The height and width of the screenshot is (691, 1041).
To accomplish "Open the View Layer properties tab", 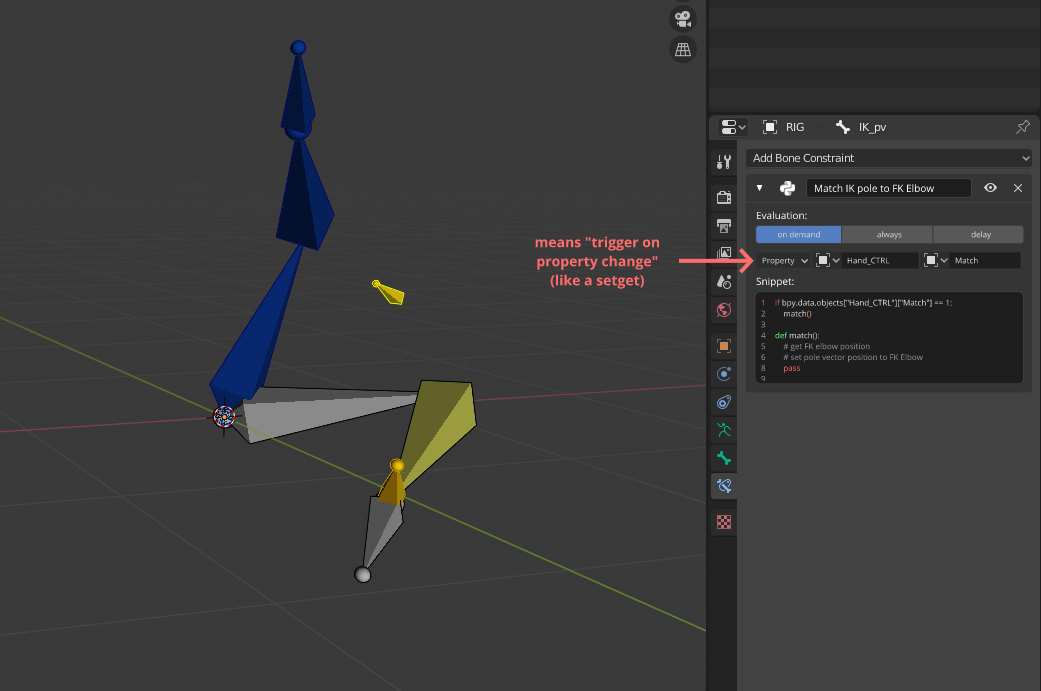I will point(724,254).
